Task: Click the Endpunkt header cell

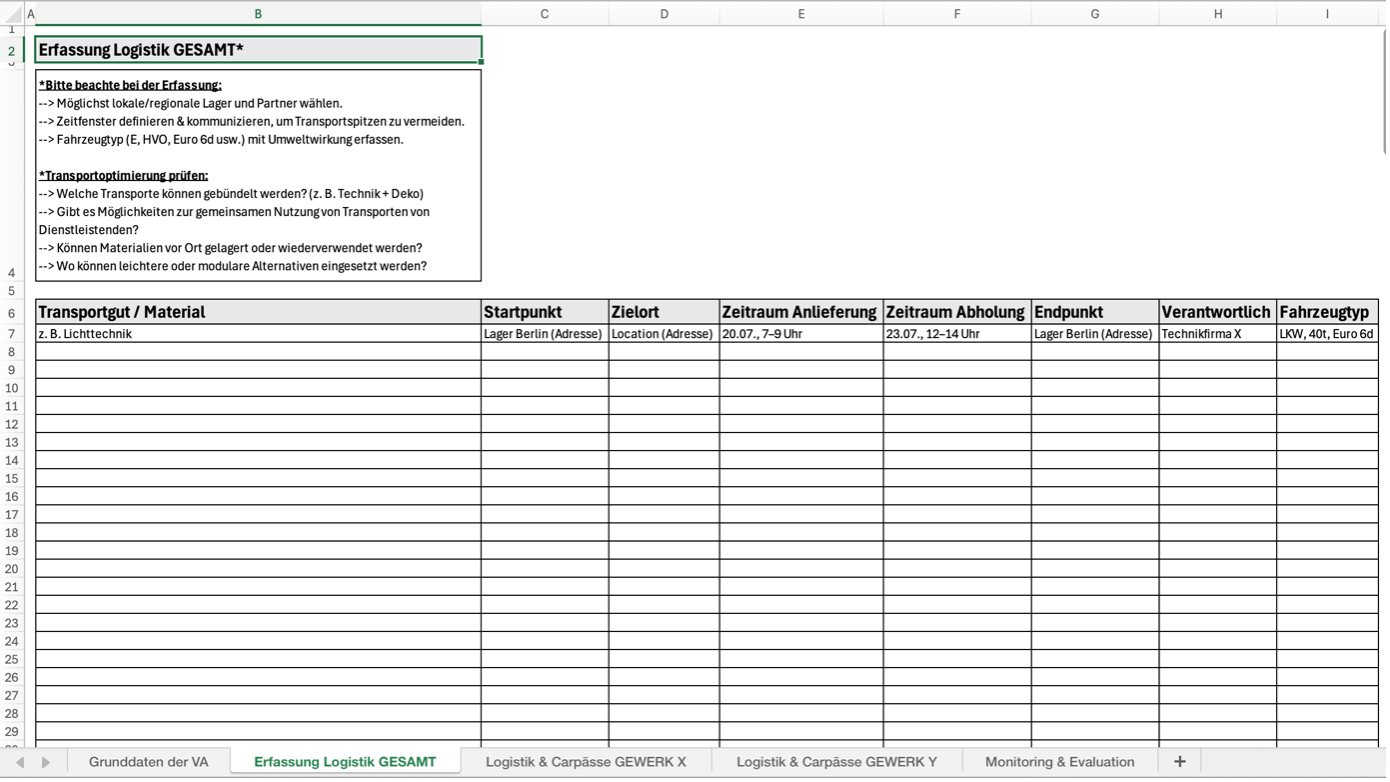Action: point(1095,312)
